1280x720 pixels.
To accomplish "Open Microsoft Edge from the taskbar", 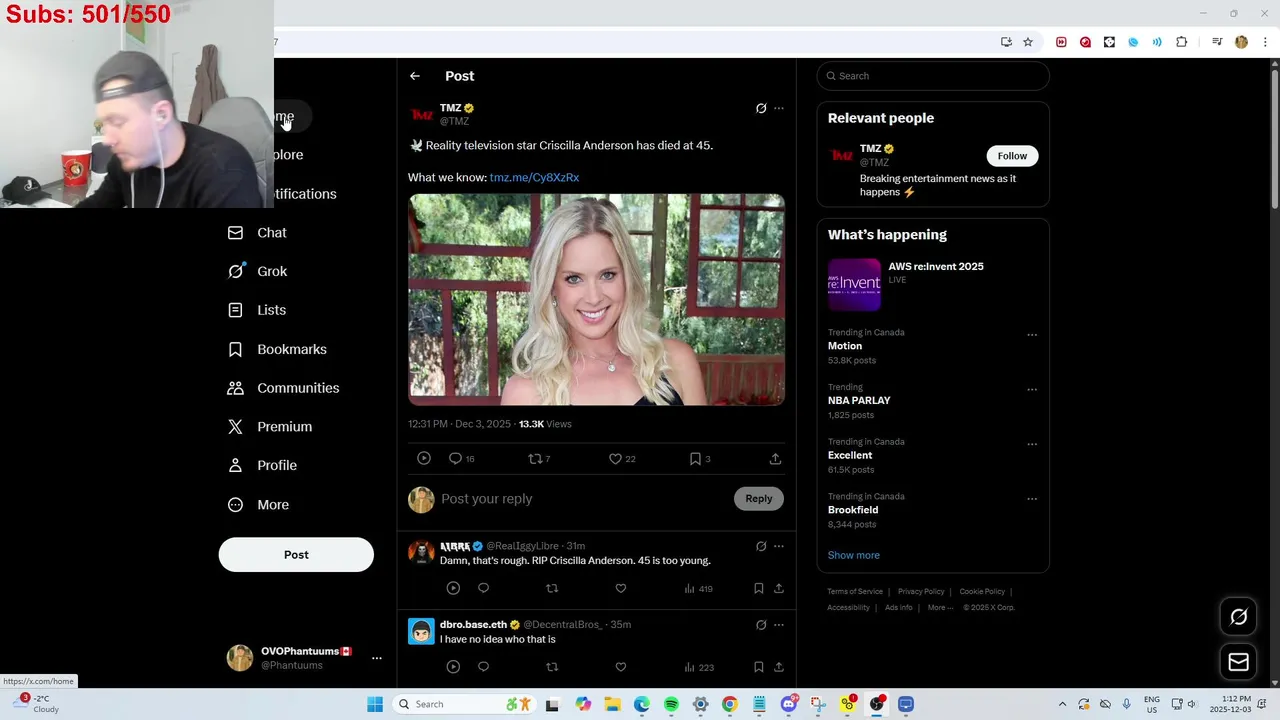I will tap(641, 704).
